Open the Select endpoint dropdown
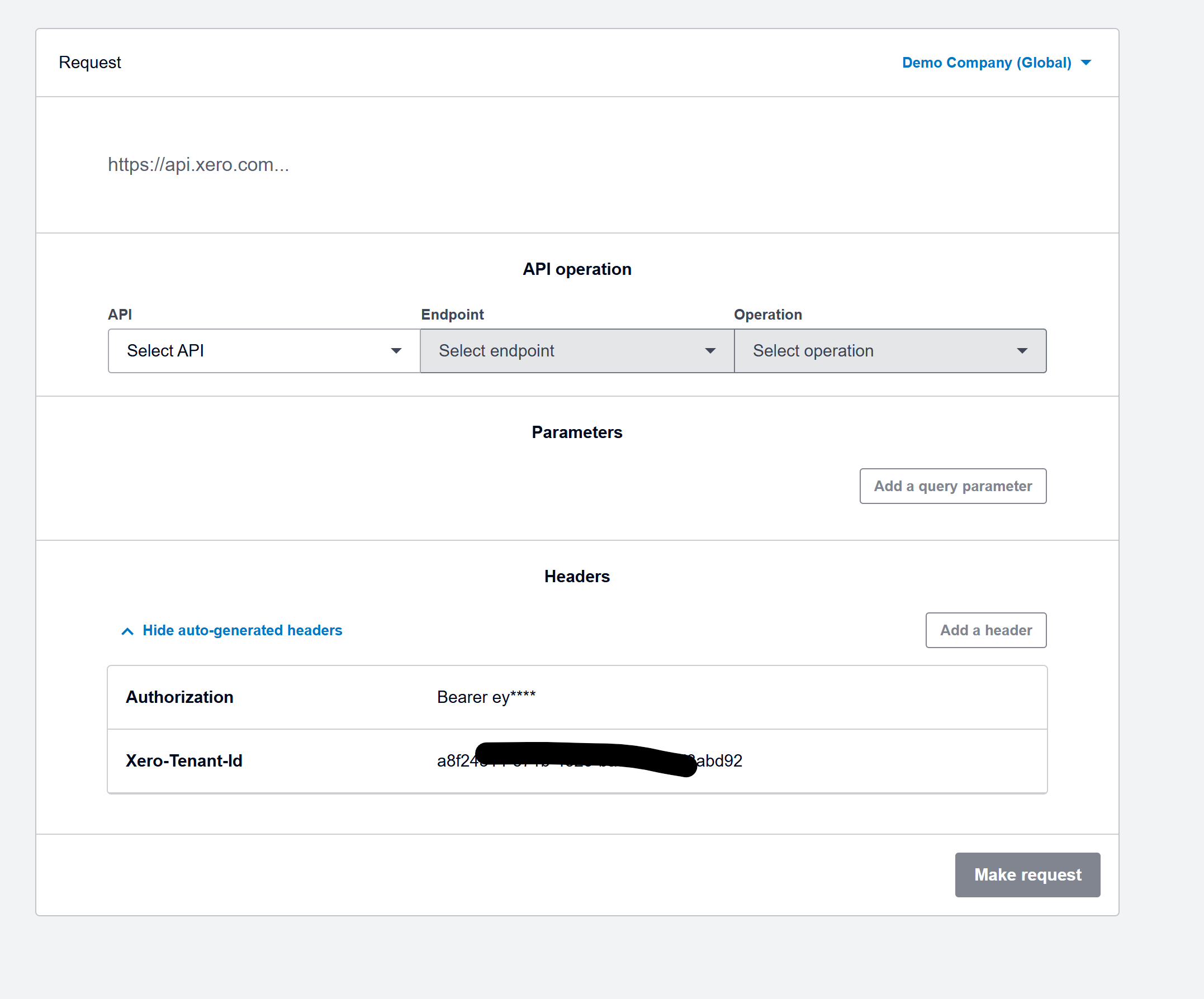 pos(577,351)
